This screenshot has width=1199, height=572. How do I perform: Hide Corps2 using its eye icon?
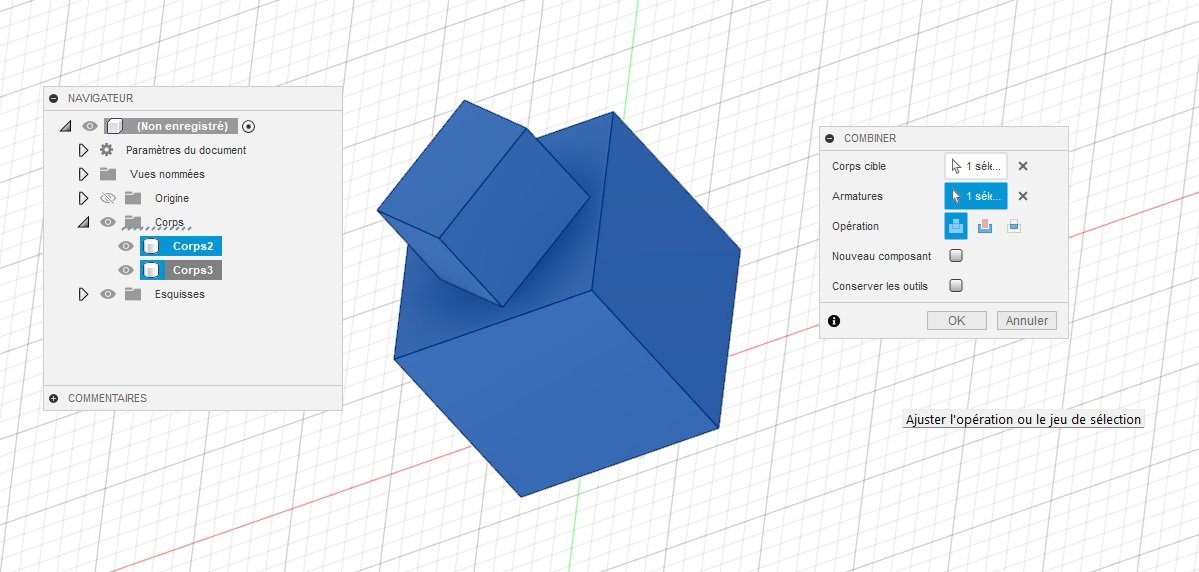pos(126,246)
